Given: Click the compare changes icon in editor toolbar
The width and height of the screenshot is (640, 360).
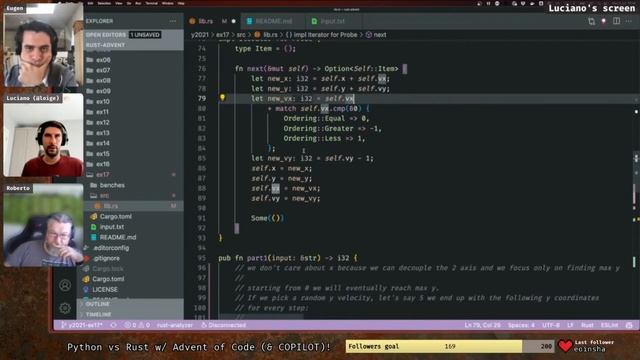Looking at the screenshot, I should pyautogui.click(x=591, y=21).
